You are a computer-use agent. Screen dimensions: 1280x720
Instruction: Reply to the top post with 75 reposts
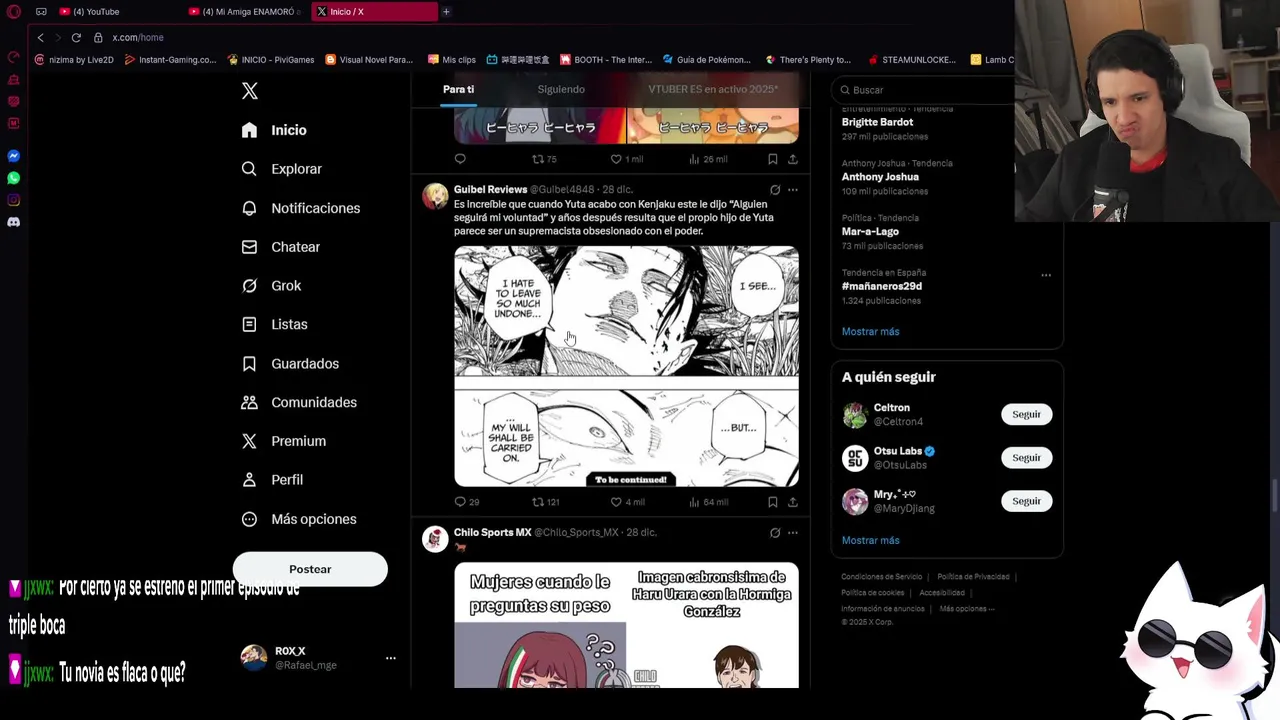[460, 159]
